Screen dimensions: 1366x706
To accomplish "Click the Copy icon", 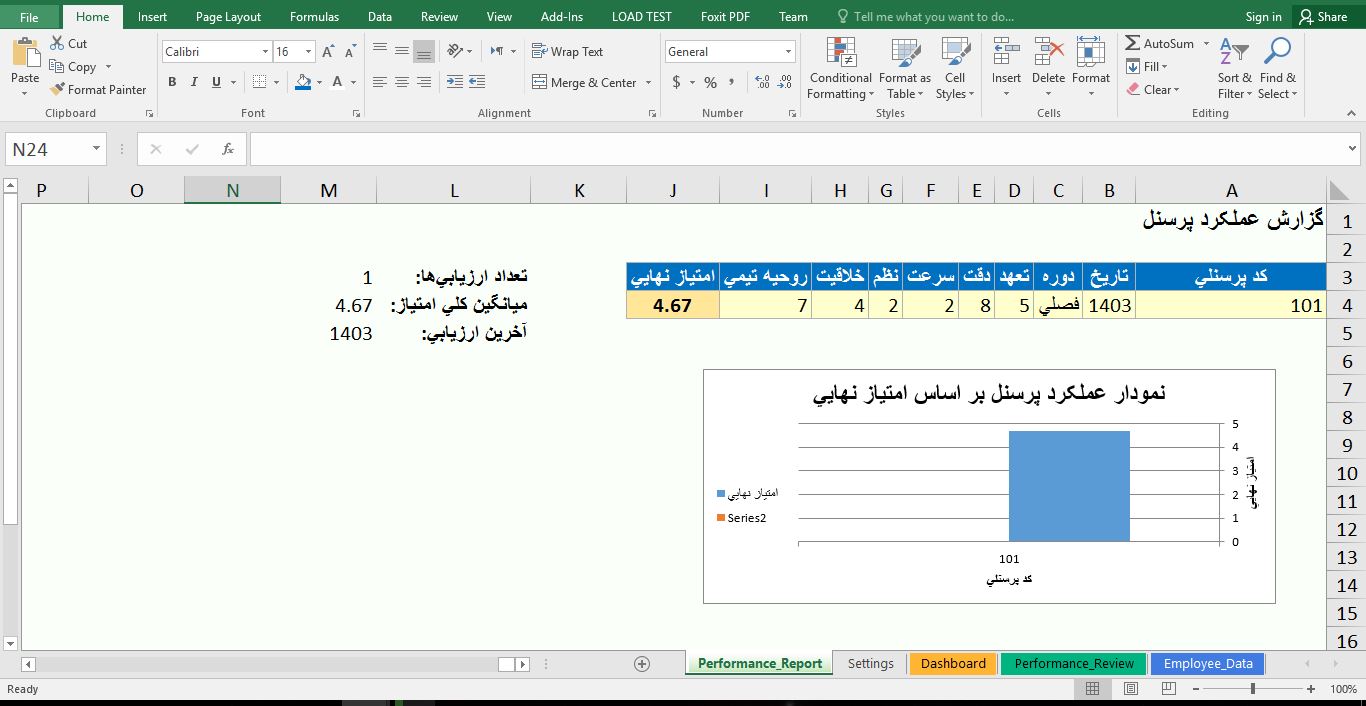I will point(57,66).
